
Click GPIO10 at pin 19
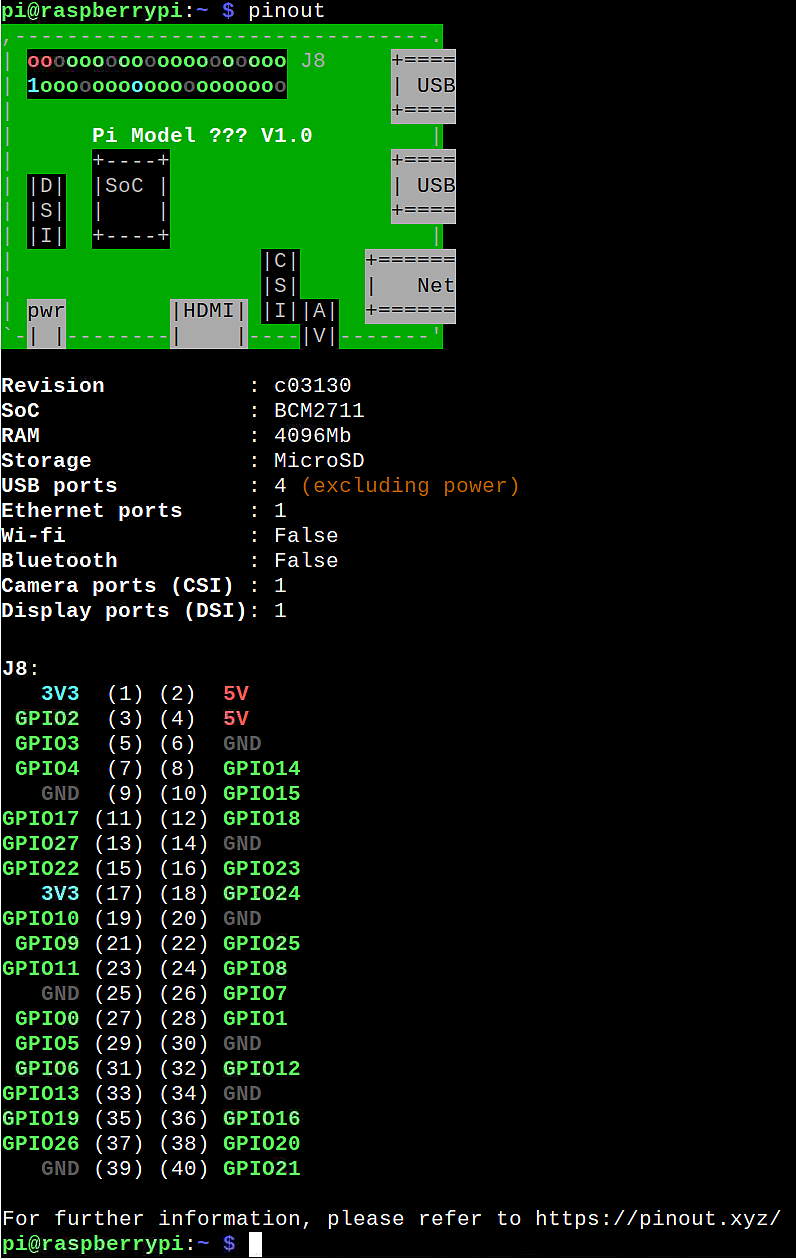pyautogui.click(x=40, y=918)
